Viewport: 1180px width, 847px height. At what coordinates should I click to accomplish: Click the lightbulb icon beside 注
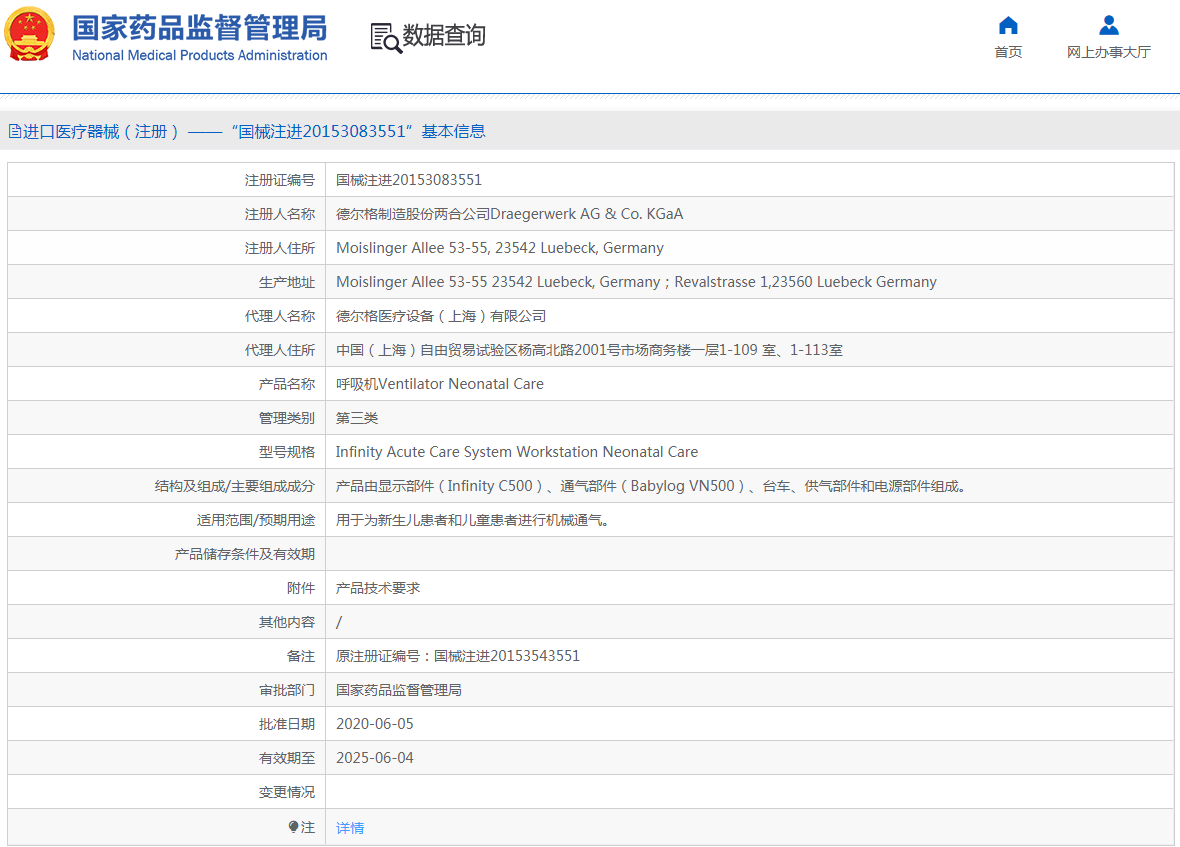coord(293,827)
